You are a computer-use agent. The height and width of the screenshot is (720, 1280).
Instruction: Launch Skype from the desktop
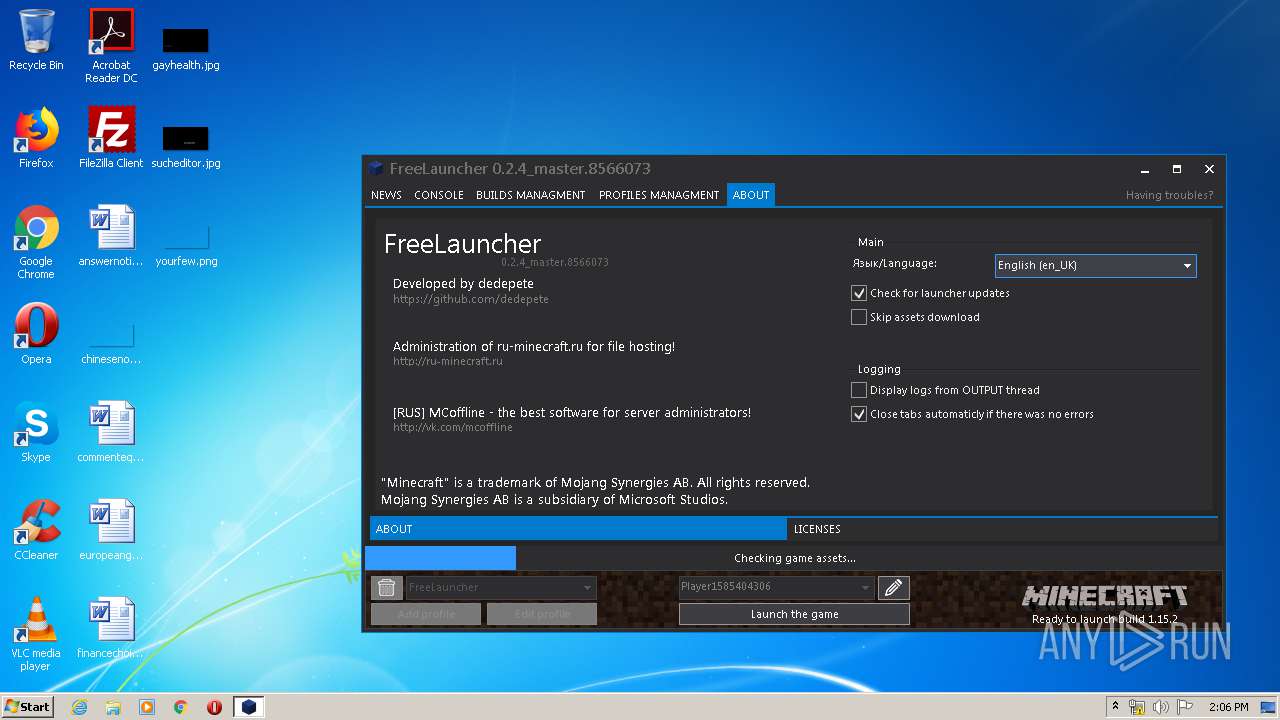click(x=36, y=432)
